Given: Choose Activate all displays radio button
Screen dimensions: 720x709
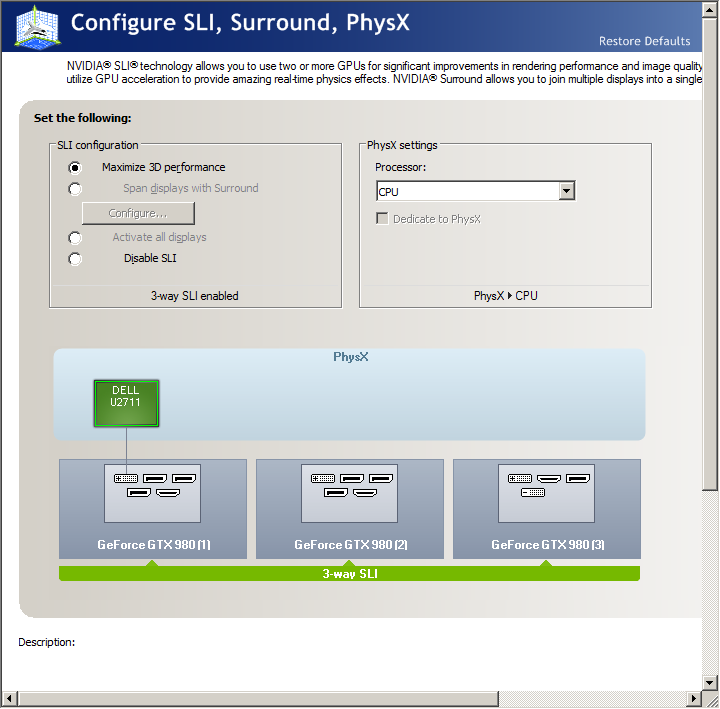Looking at the screenshot, I should tap(75, 238).
